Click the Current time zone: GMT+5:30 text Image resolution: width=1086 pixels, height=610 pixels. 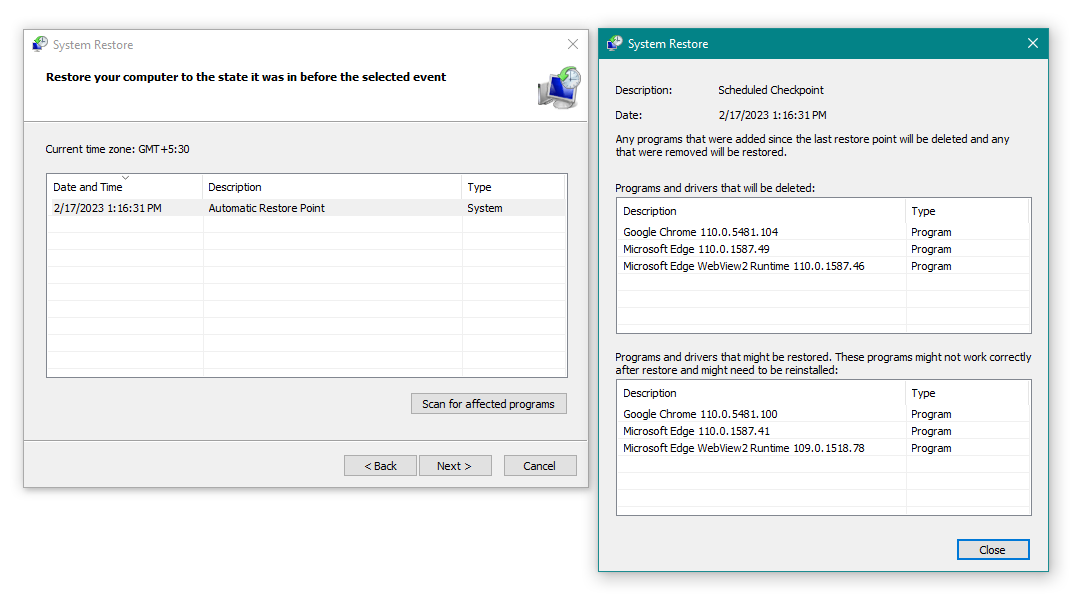pyautogui.click(x=117, y=149)
